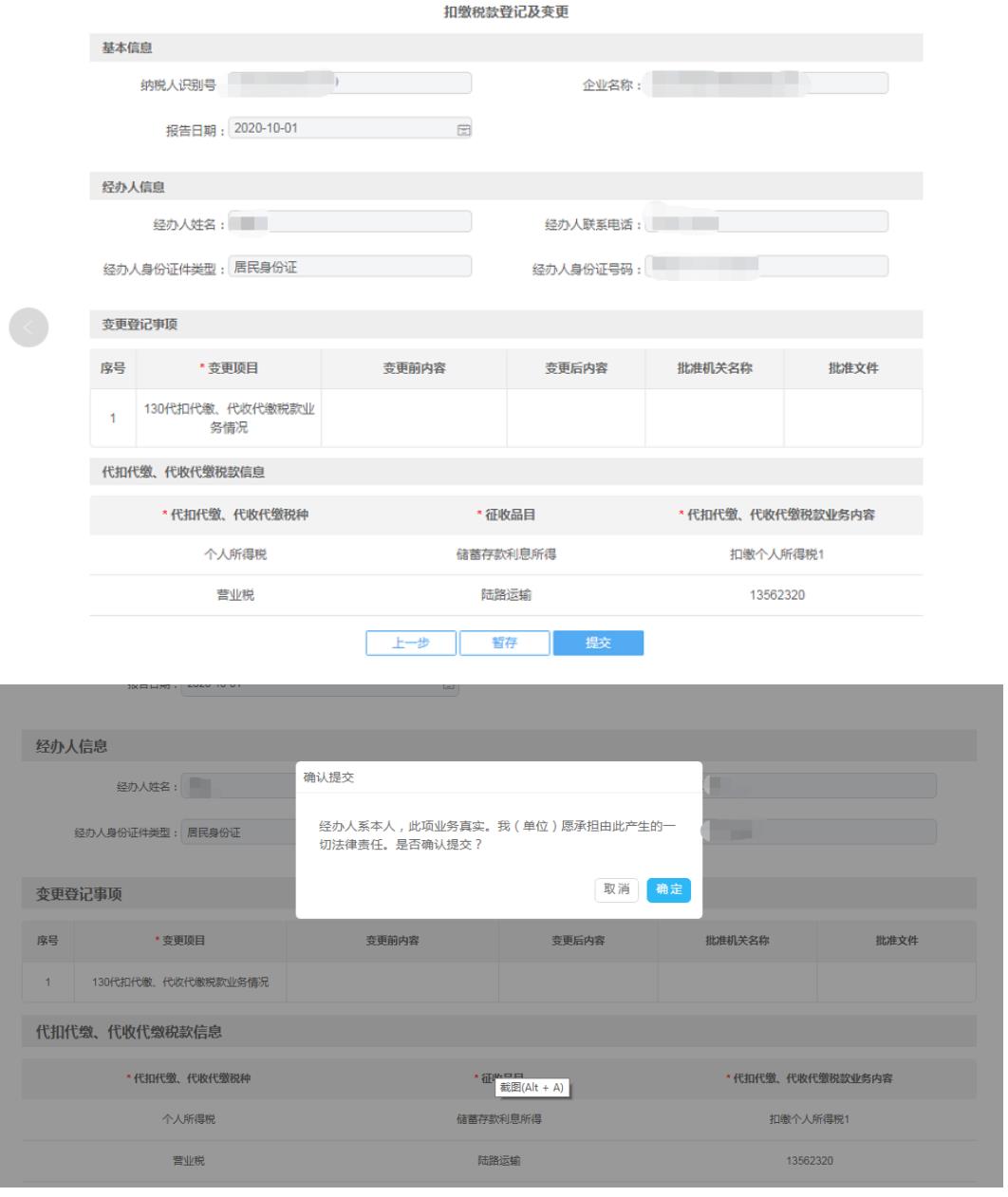The width and height of the screenshot is (1008, 1197).
Task: Select the 扣缴个人所得税1 entry in the undimmed table
Action: pyautogui.click(x=771, y=555)
